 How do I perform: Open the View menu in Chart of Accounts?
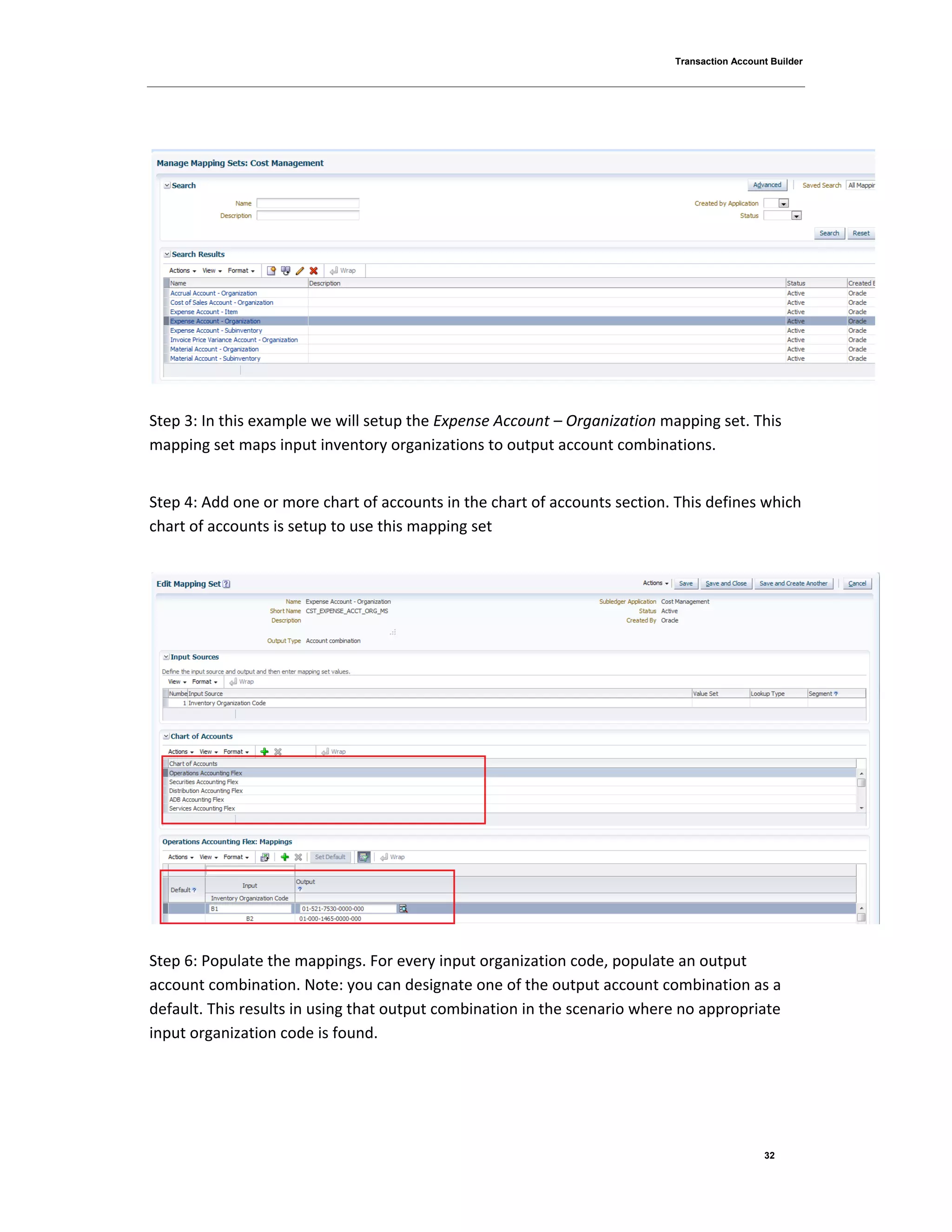[x=209, y=751]
